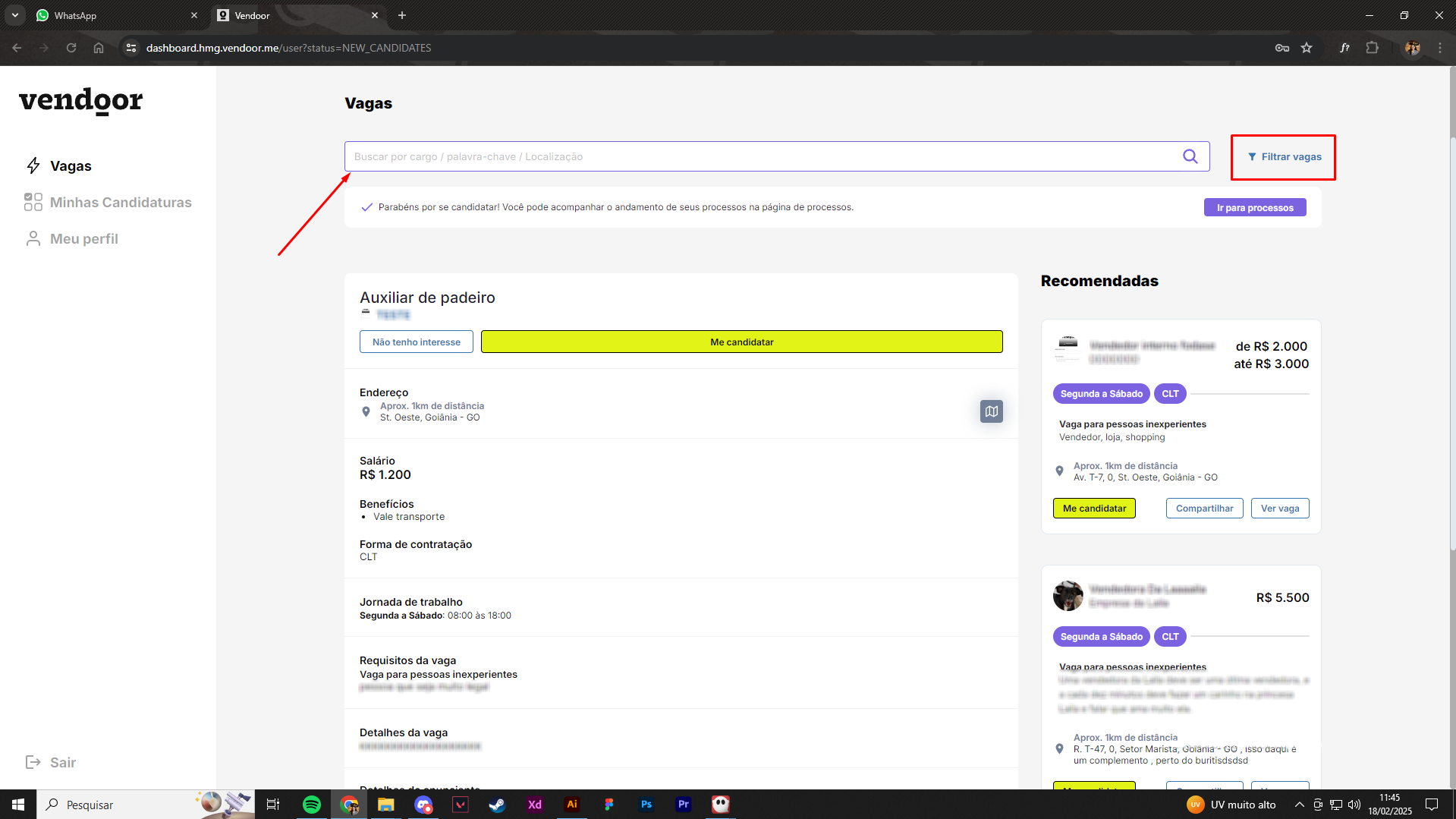
Task: Share the first recommended job with Compartilhar
Action: pos(1204,509)
